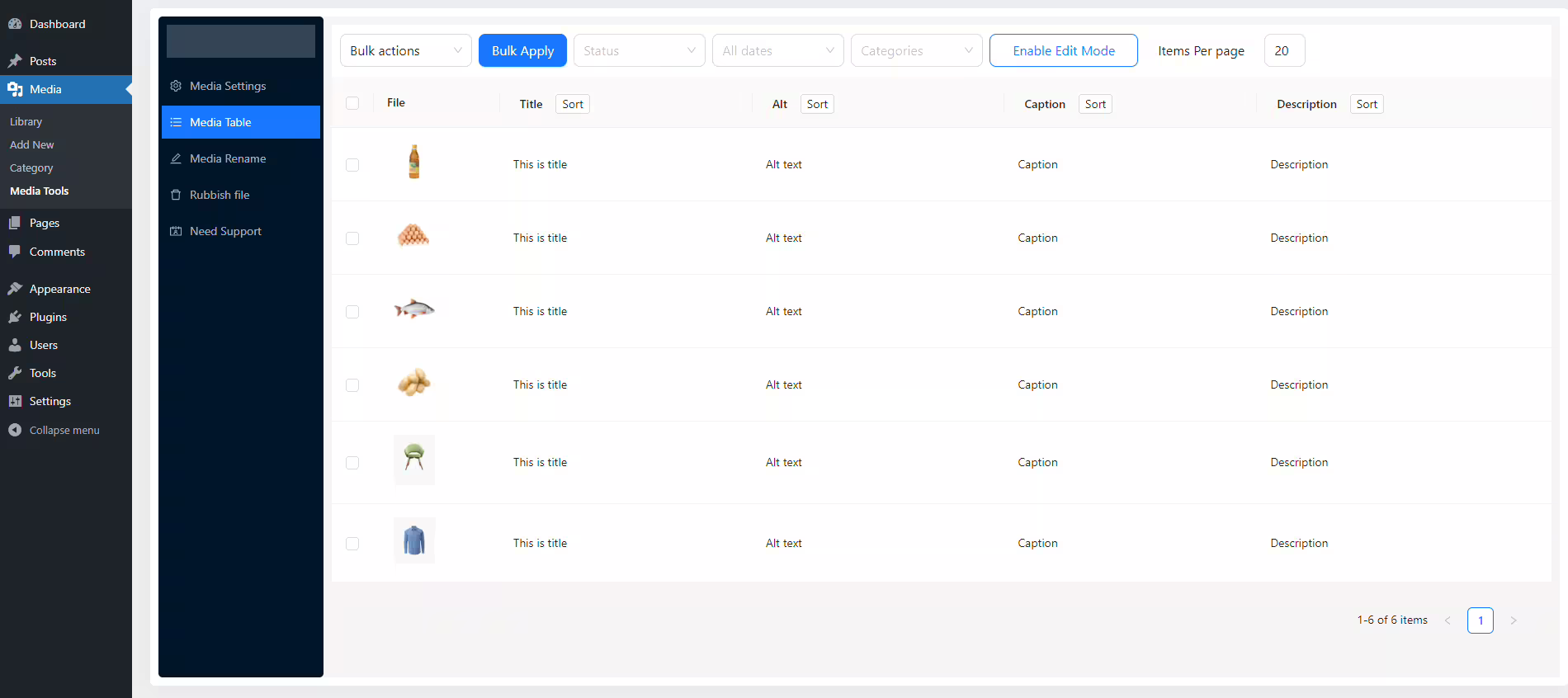Click the Items Per page input field
Image resolution: width=1568 pixels, height=698 pixels.
(x=1285, y=50)
